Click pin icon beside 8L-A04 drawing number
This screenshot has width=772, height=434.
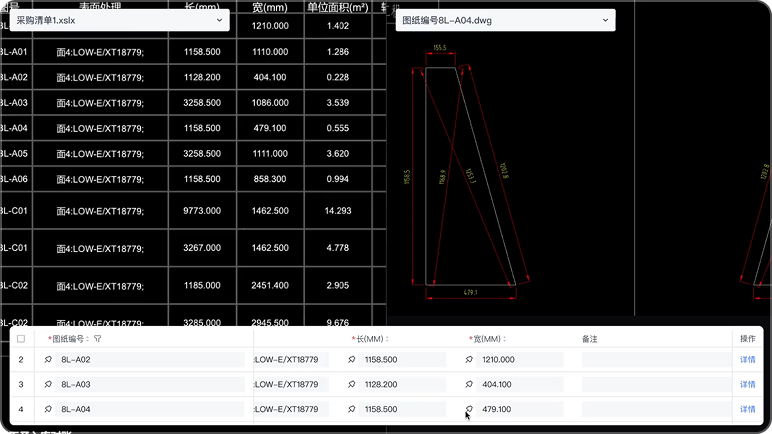point(47,409)
